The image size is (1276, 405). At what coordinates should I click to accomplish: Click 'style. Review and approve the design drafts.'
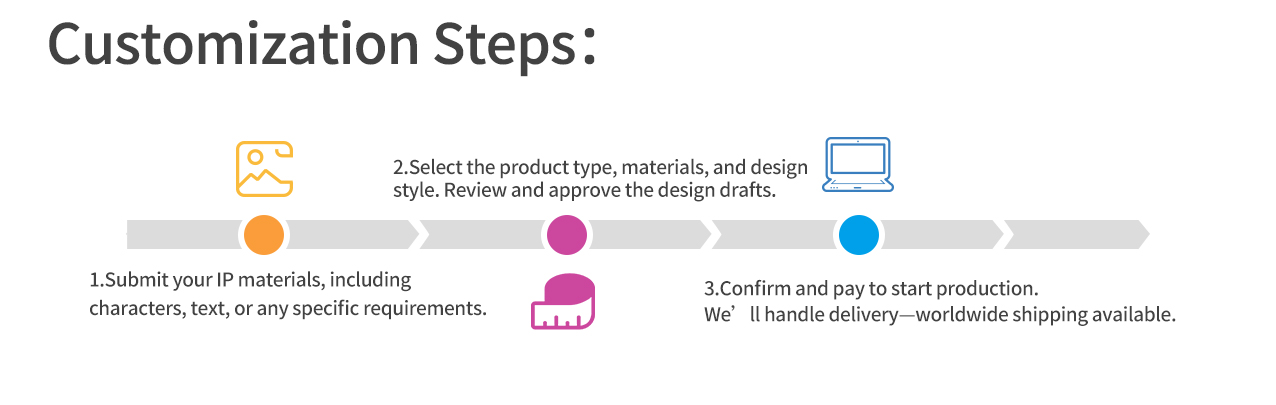584,191
